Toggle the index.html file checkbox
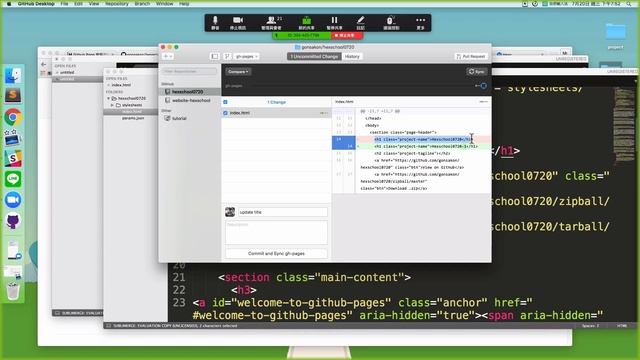This screenshot has height=360, width=640. pyautogui.click(x=225, y=113)
